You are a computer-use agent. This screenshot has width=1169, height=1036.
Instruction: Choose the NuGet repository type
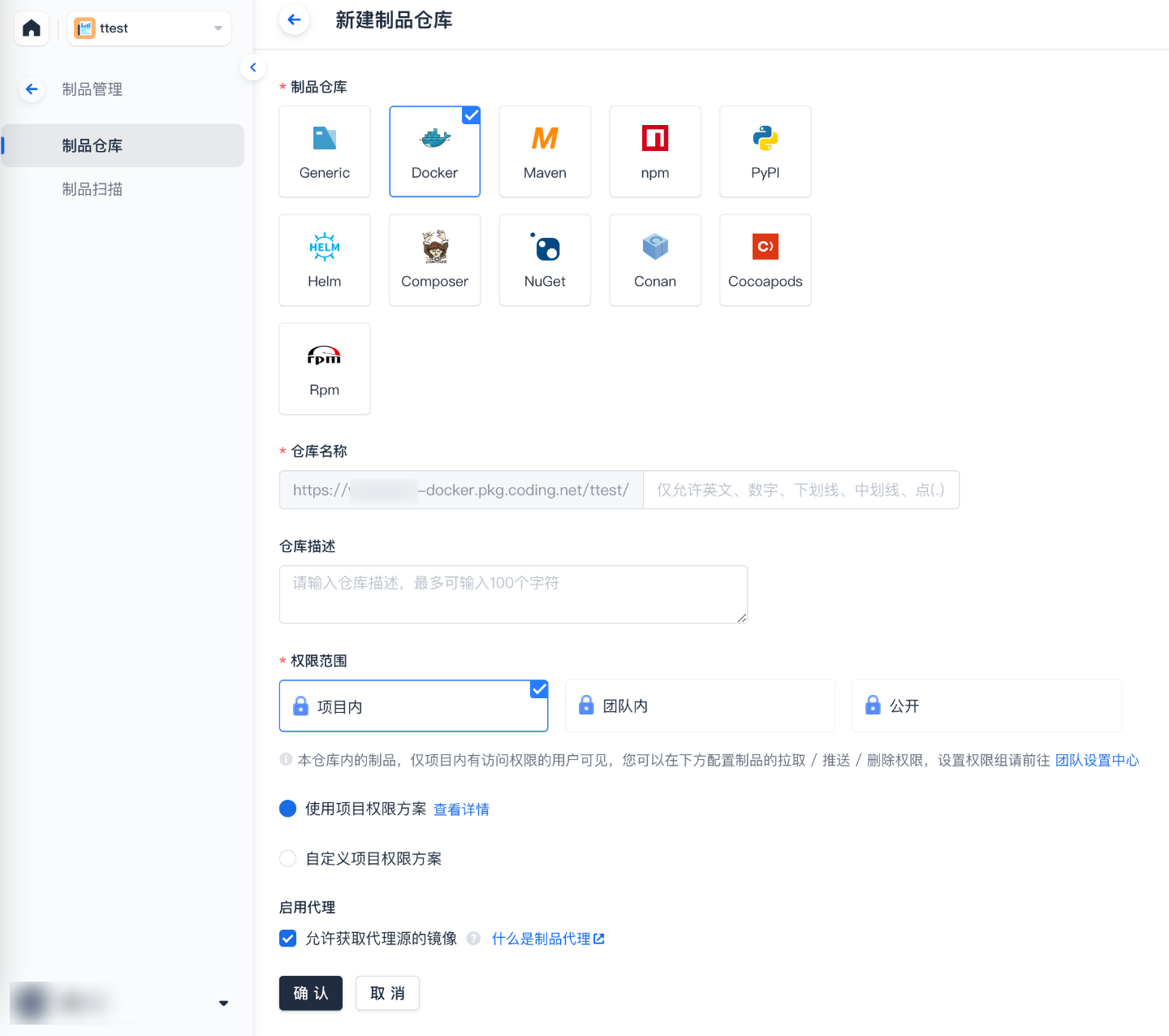545,260
